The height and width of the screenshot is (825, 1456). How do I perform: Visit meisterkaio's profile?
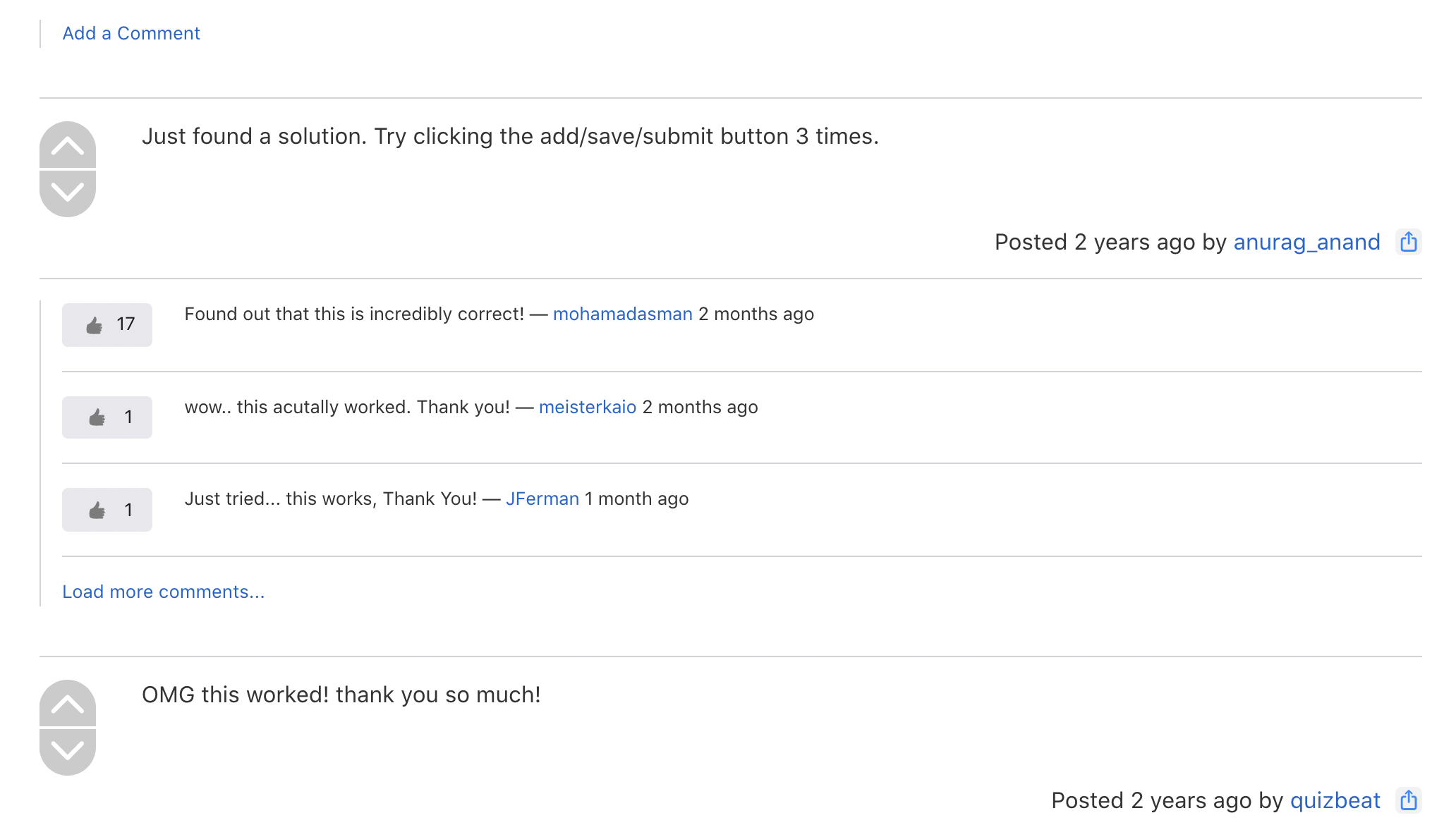(588, 407)
